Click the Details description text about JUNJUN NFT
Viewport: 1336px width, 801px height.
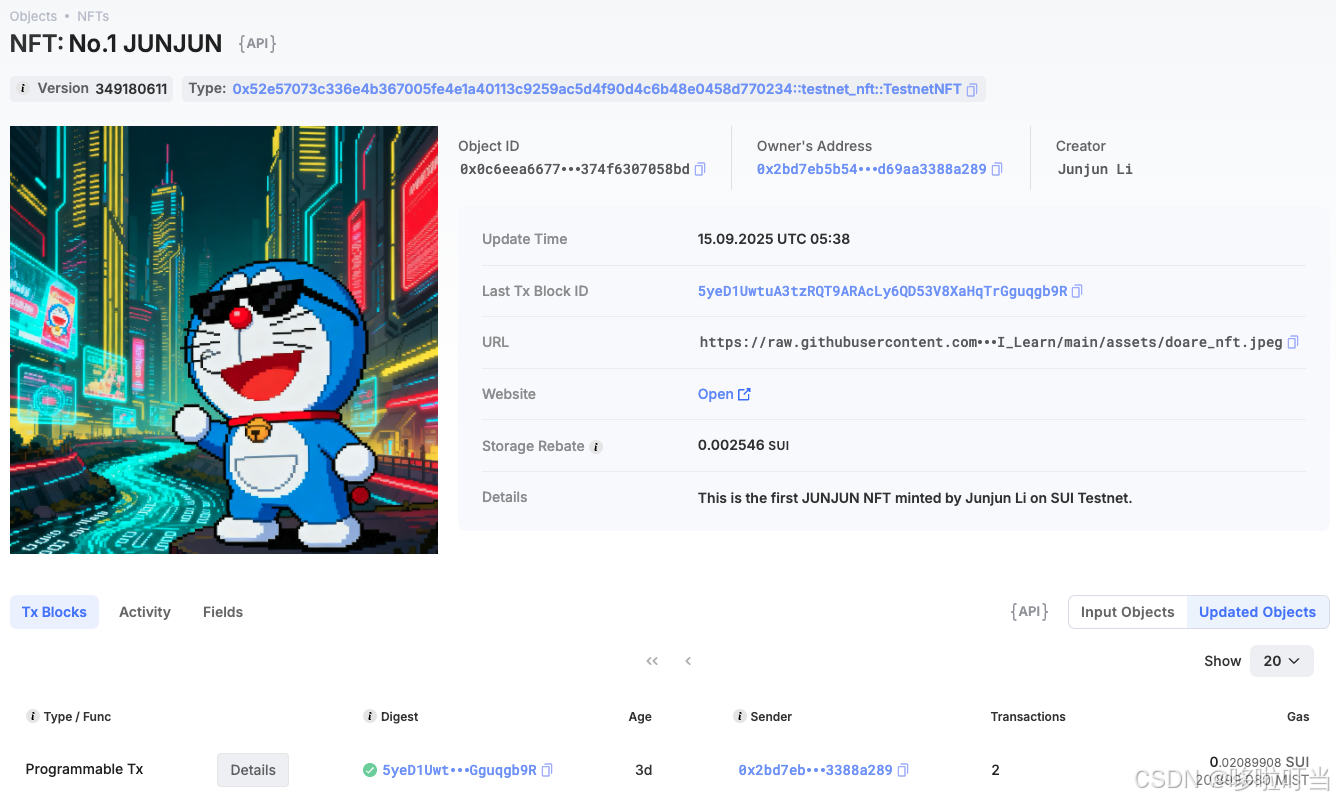pyautogui.click(x=915, y=497)
